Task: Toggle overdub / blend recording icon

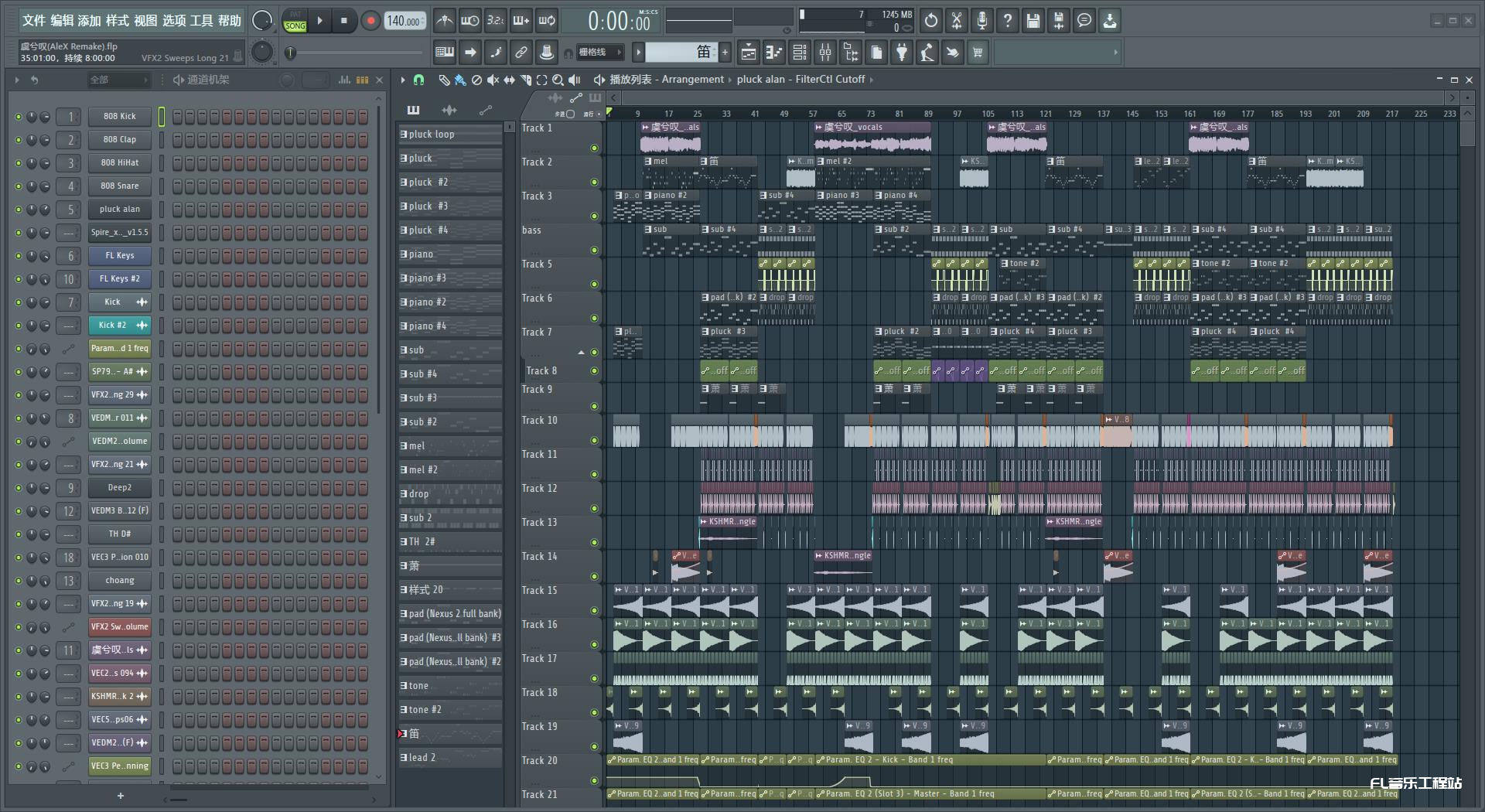Action: point(521,21)
